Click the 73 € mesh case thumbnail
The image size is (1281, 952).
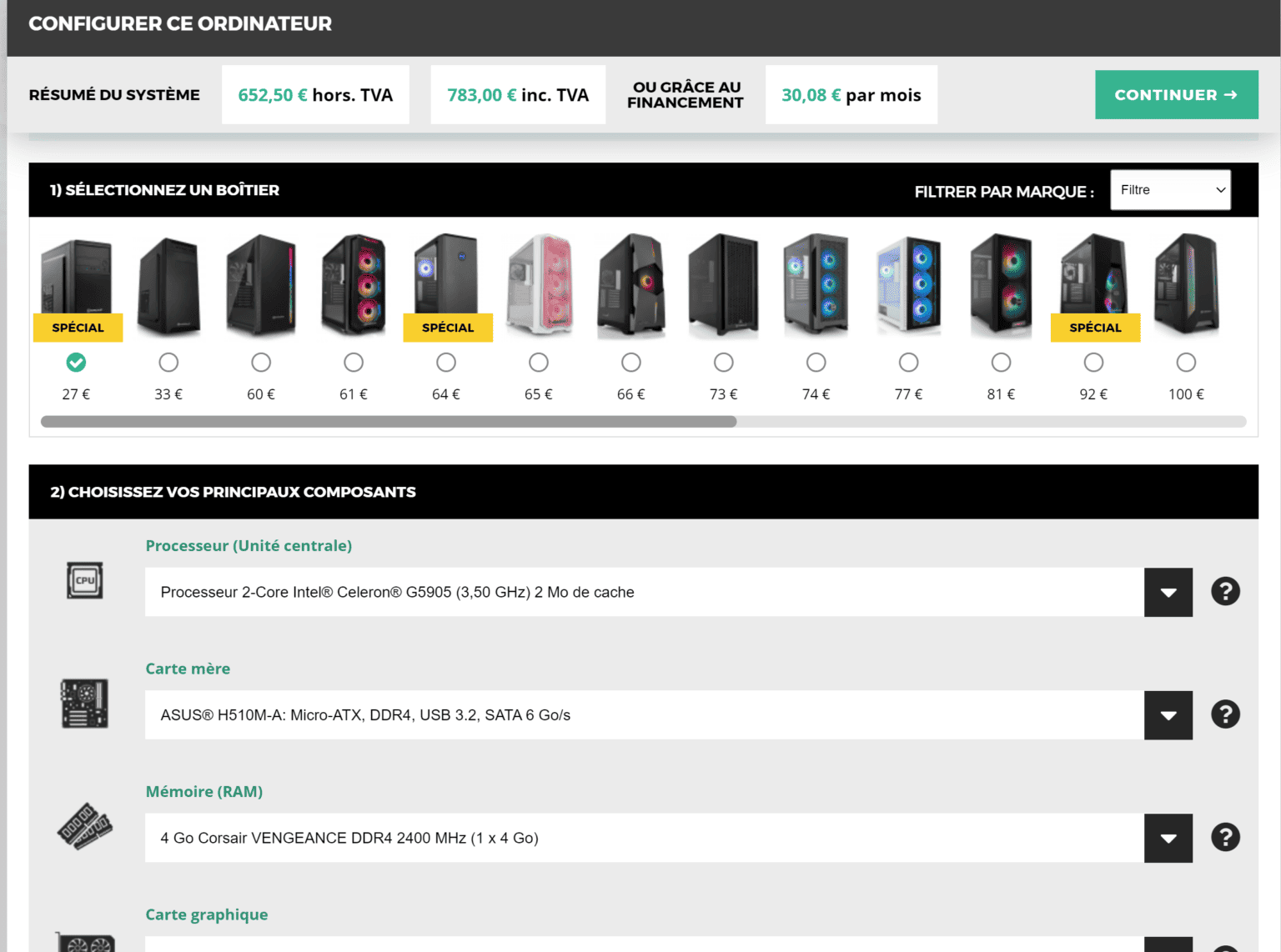click(x=724, y=286)
